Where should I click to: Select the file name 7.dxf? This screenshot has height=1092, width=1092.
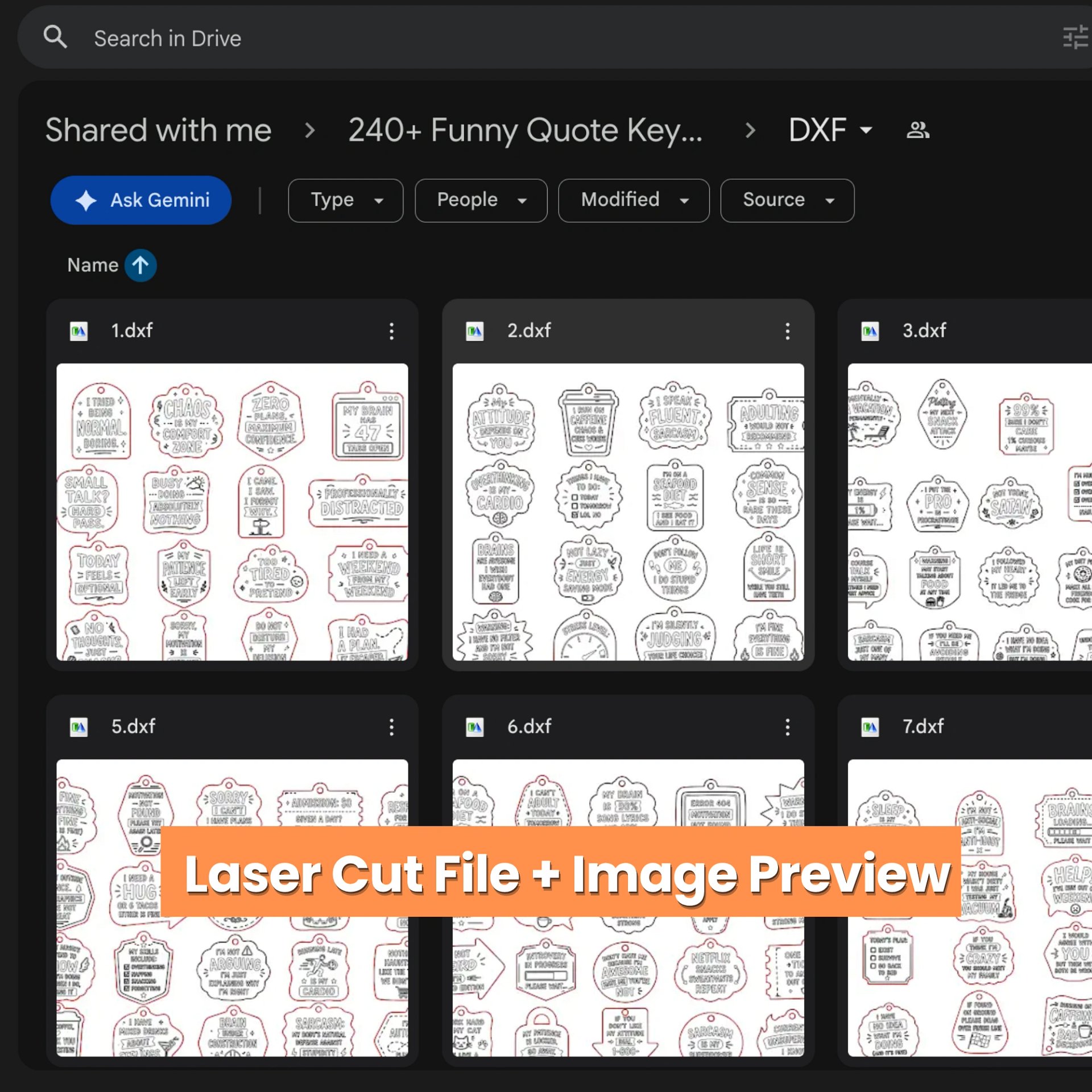[923, 726]
